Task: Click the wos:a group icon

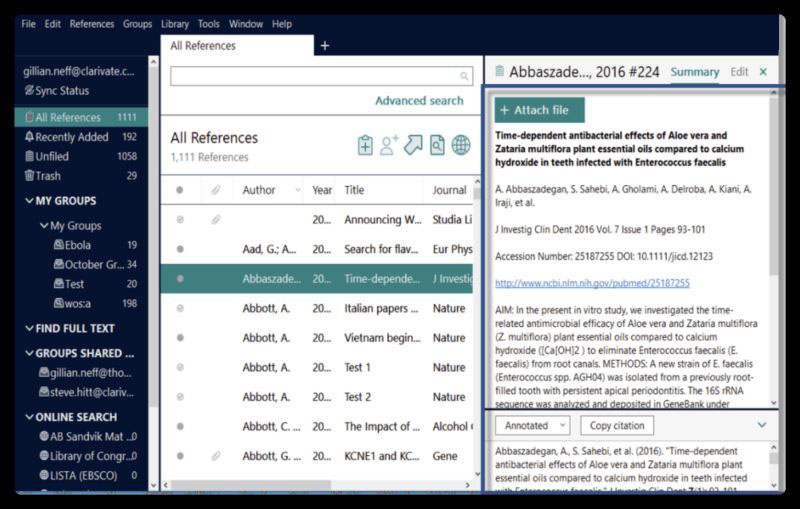Action: coord(59,303)
